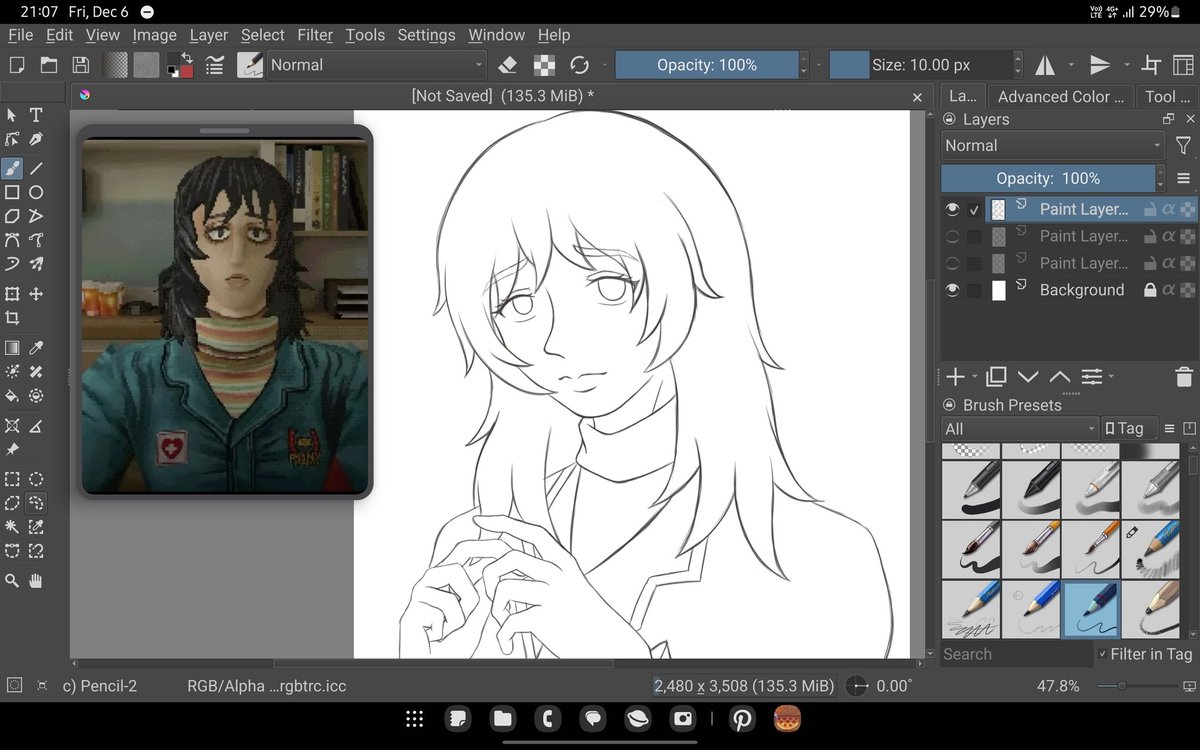1200x750 pixels.
Task: Click the Horizontal Mirror tool icon
Action: point(1045,65)
